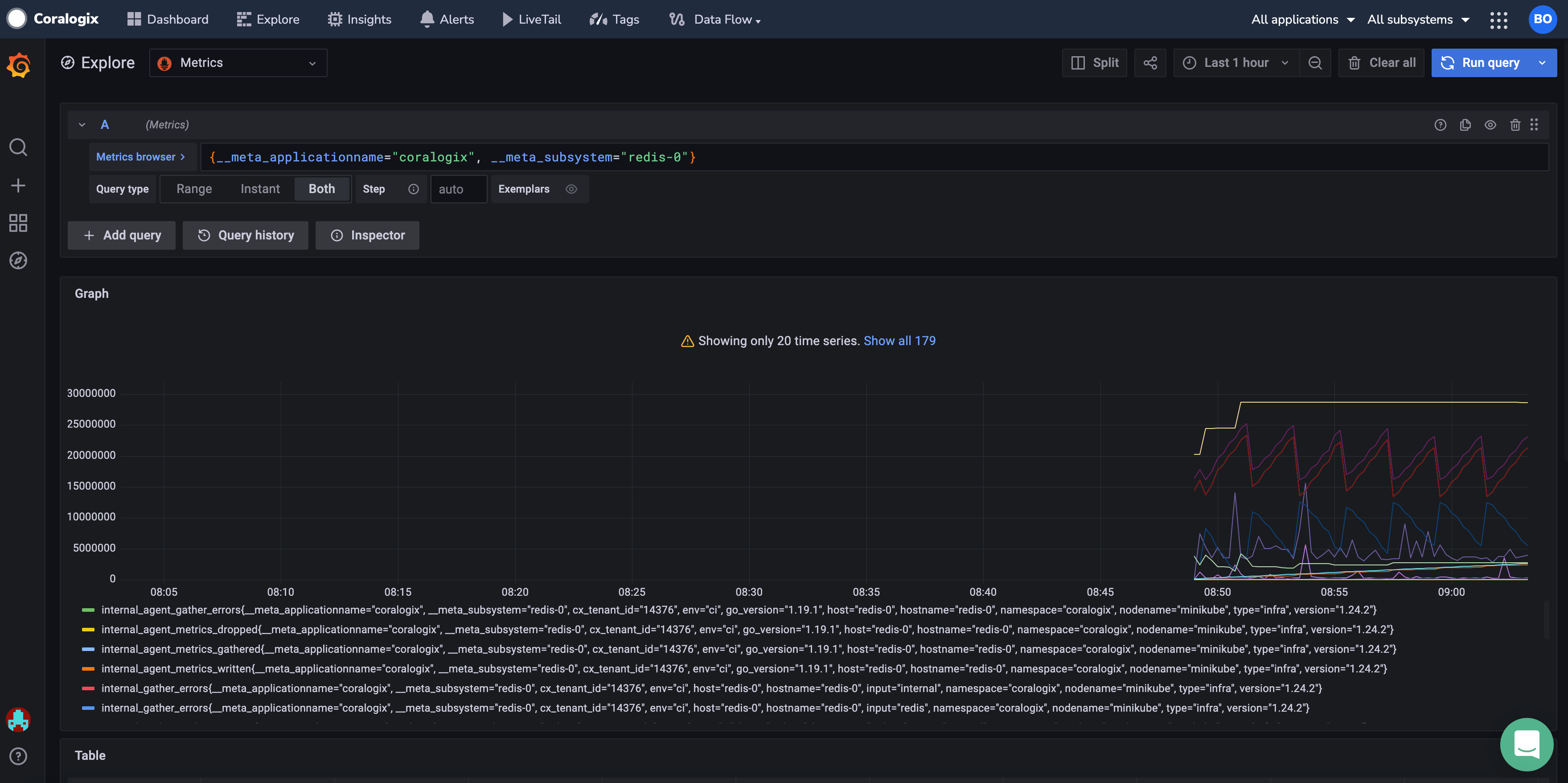The width and height of the screenshot is (1568, 783).
Task: Open the BO user profile avatar
Action: click(1543, 19)
